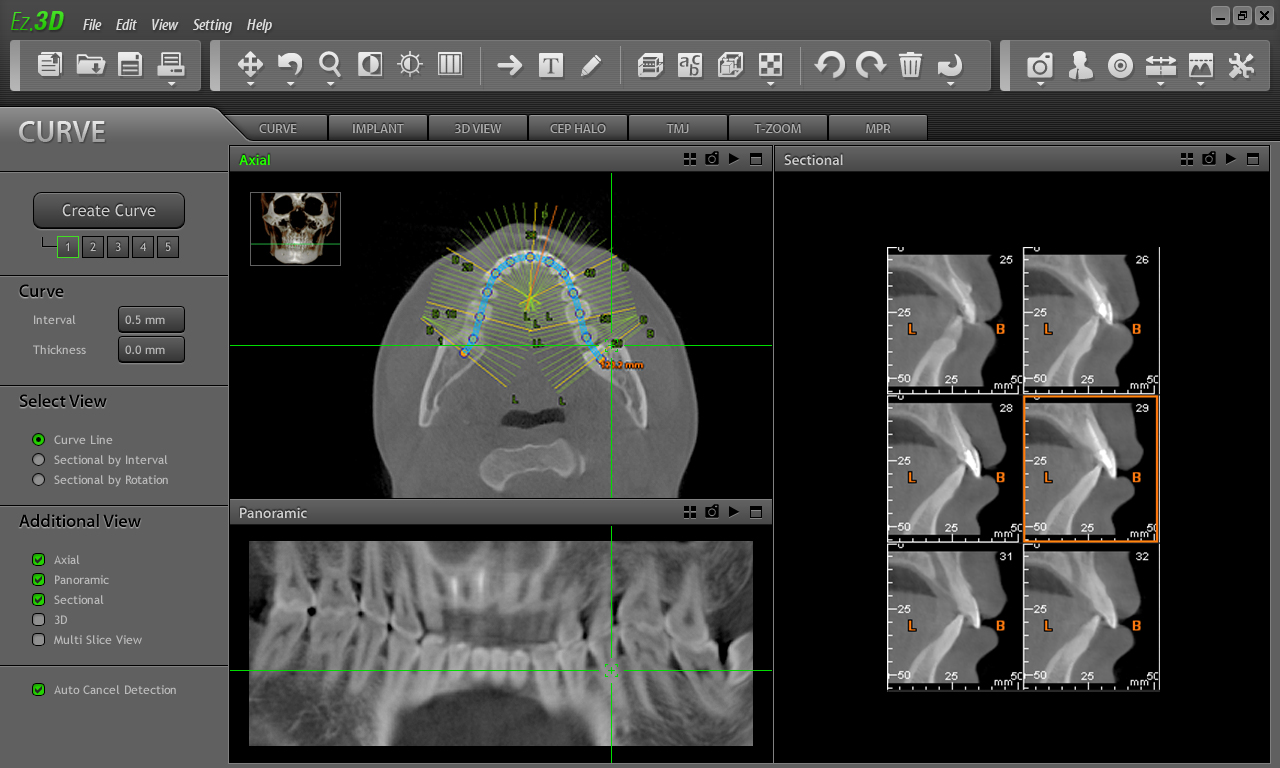The height and width of the screenshot is (768, 1280).
Task: Enable the 3D additional view checkbox
Action: (39, 619)
